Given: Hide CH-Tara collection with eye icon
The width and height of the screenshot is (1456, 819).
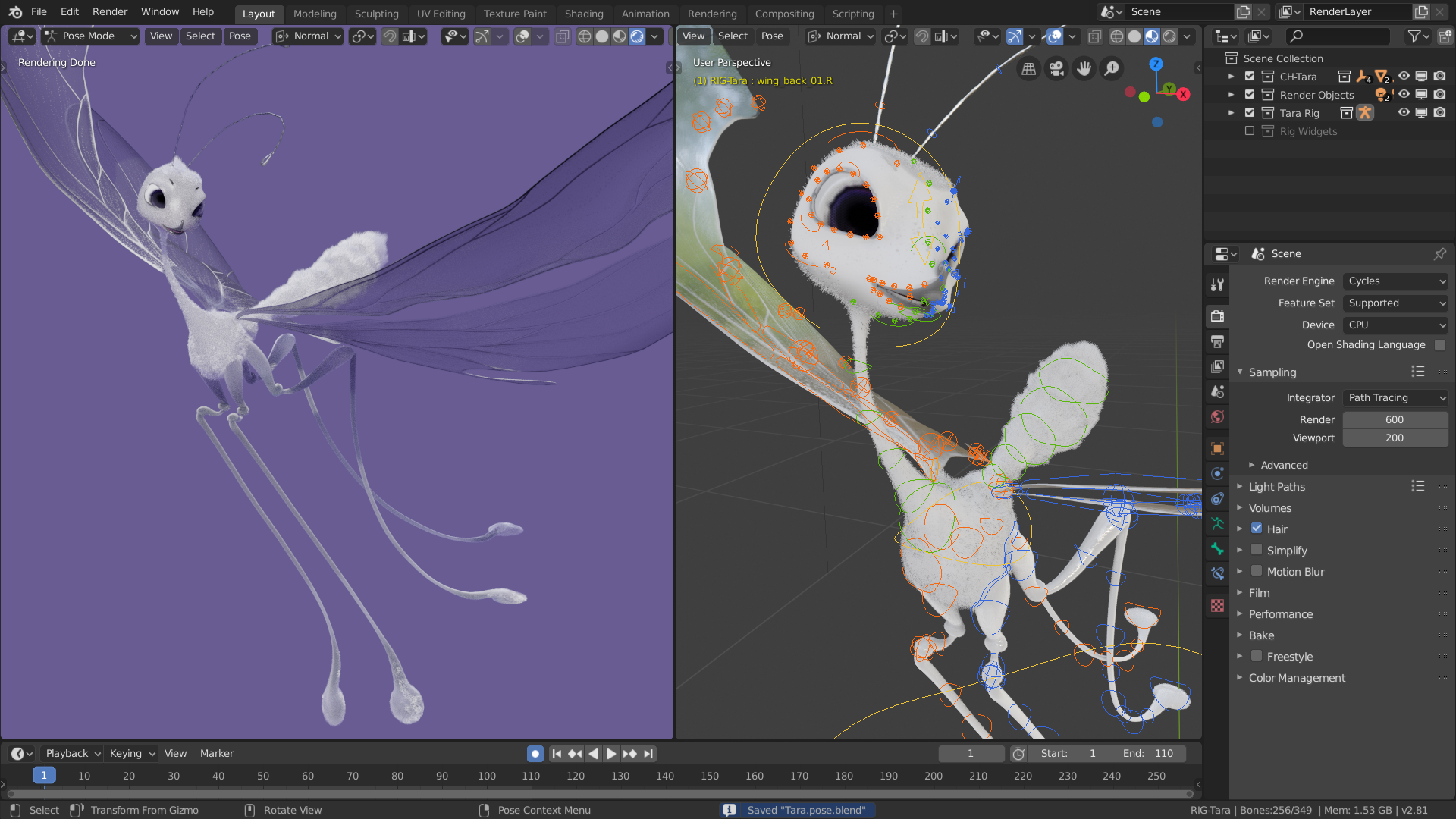Looking at the screenshot, I should point(1404,77).
